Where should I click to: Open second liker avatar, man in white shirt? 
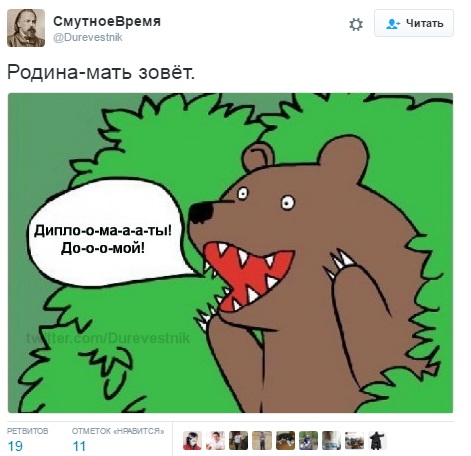pyautogui.click(x=215, y=440)
